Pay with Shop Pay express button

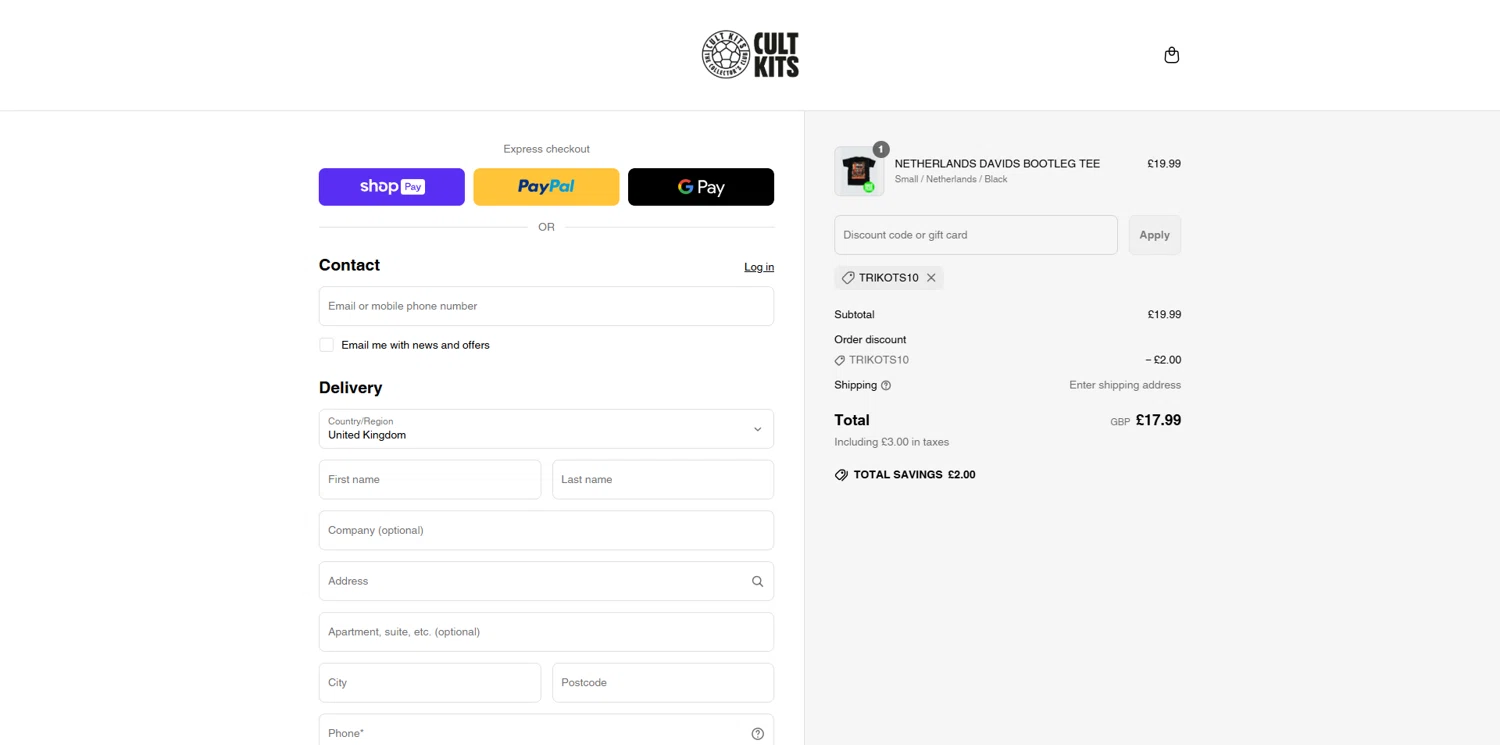(x=392, y=187)
